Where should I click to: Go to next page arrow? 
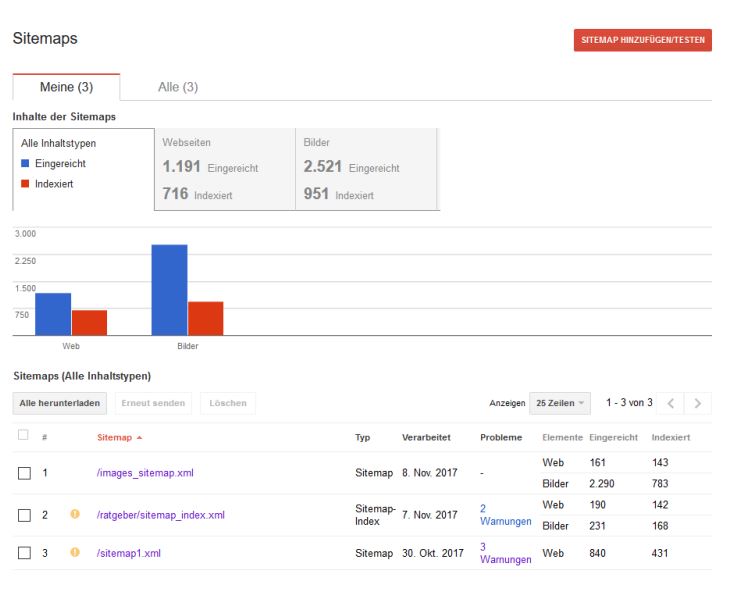coord(697,403)
